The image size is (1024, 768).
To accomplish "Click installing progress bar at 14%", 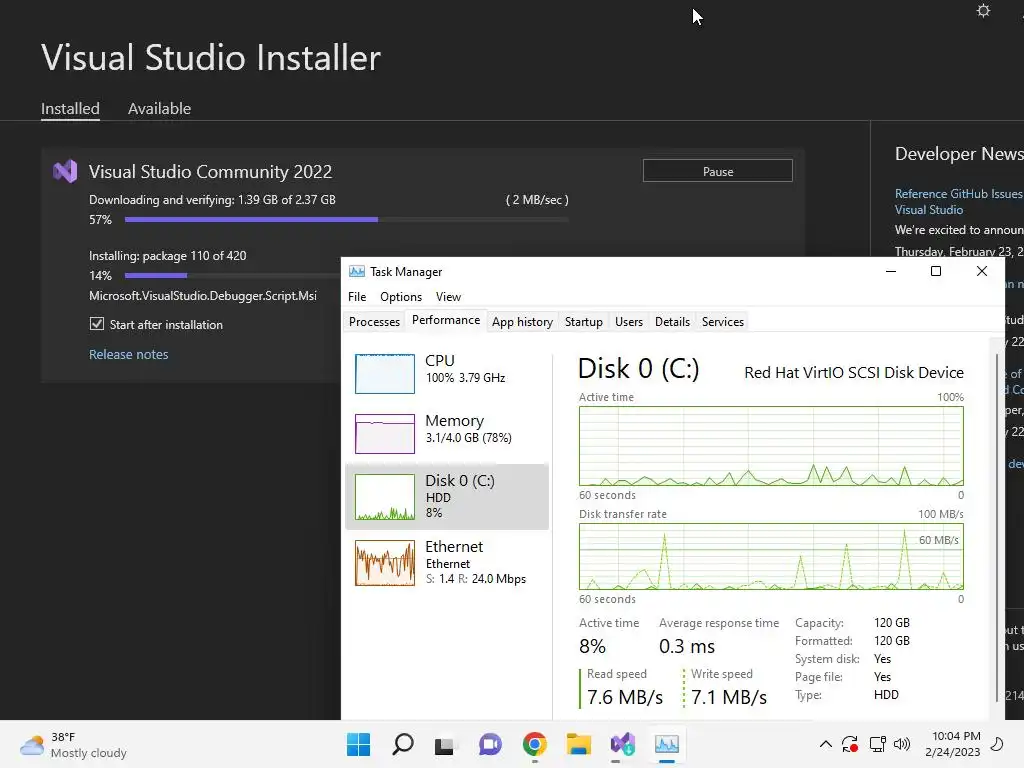I will [x=232, y=276].
